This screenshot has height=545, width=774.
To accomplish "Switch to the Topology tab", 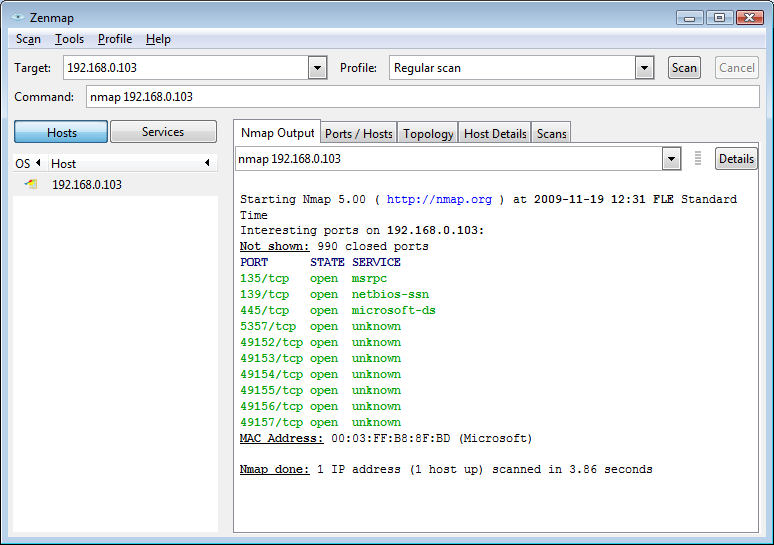I will [428, 134].
